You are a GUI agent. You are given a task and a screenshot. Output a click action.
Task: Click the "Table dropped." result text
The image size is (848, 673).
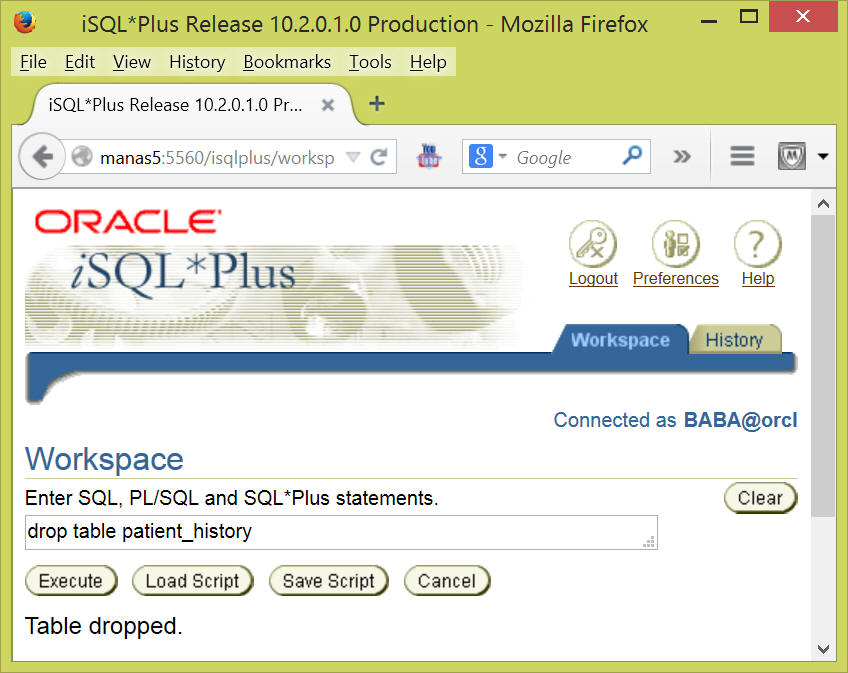[x=104, y=626]
